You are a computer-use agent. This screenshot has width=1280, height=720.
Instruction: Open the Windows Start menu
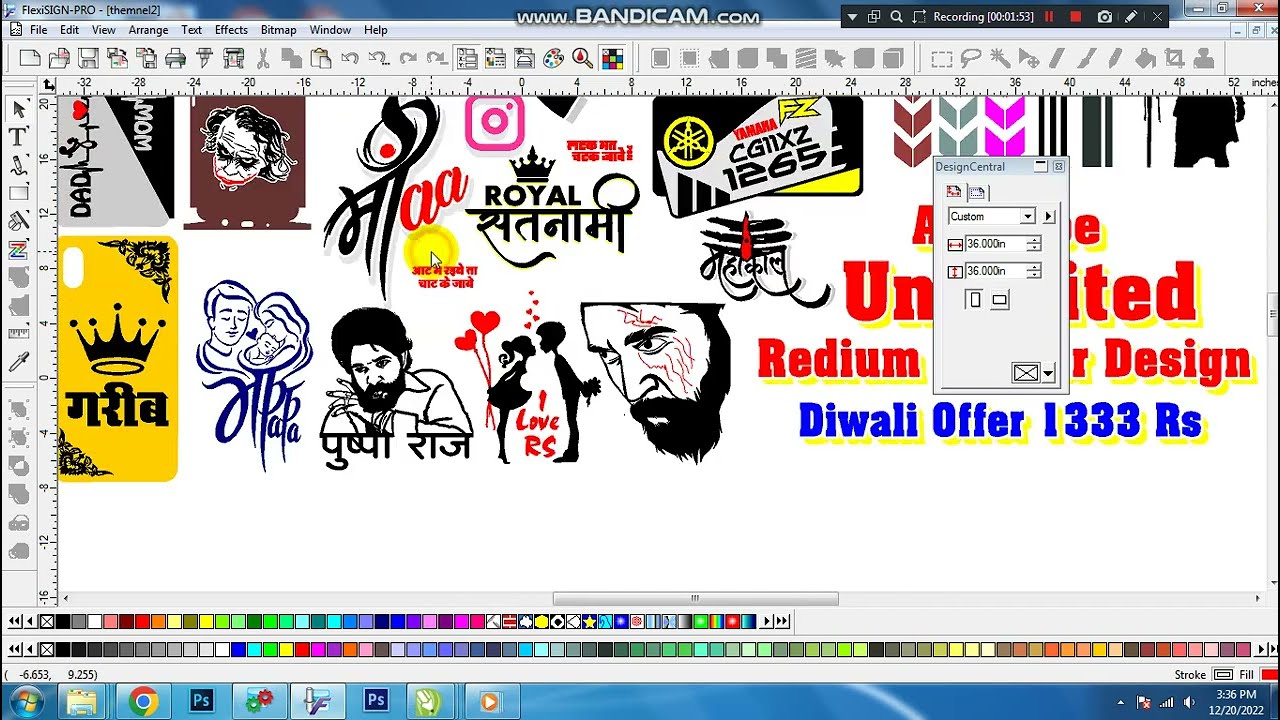tap(26, 701)
